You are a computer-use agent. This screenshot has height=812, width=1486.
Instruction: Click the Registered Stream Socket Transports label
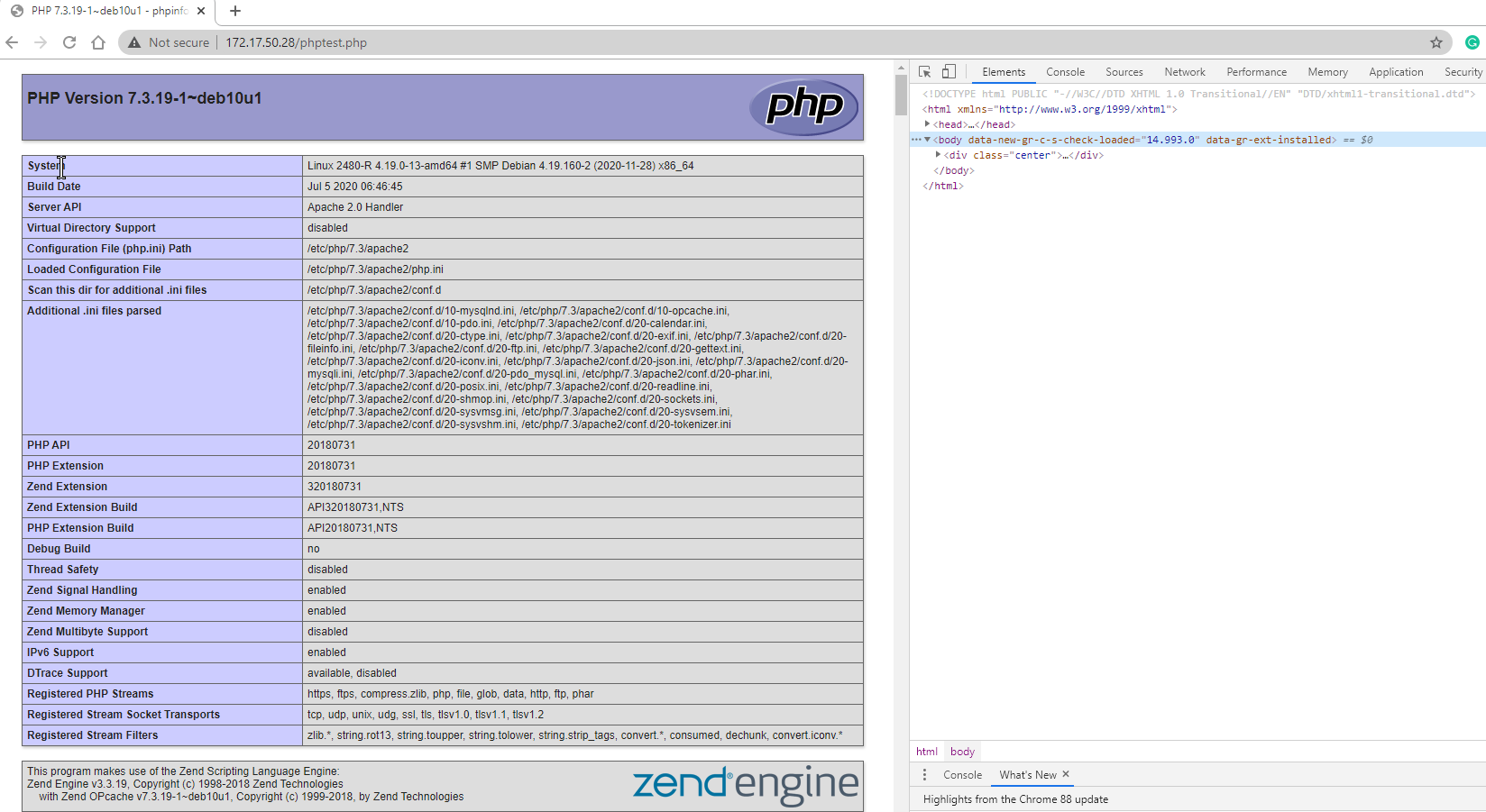(x=124, y=715)
